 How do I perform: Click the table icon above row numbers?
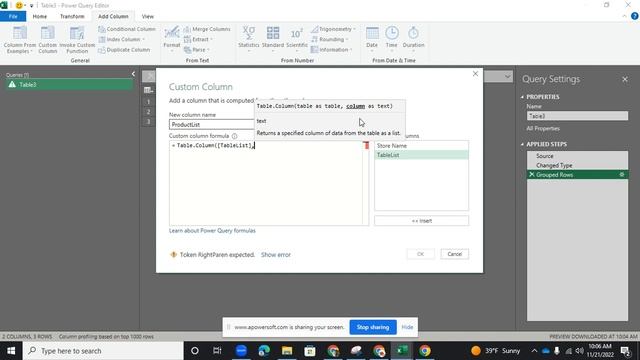click(x=149, y=90)
